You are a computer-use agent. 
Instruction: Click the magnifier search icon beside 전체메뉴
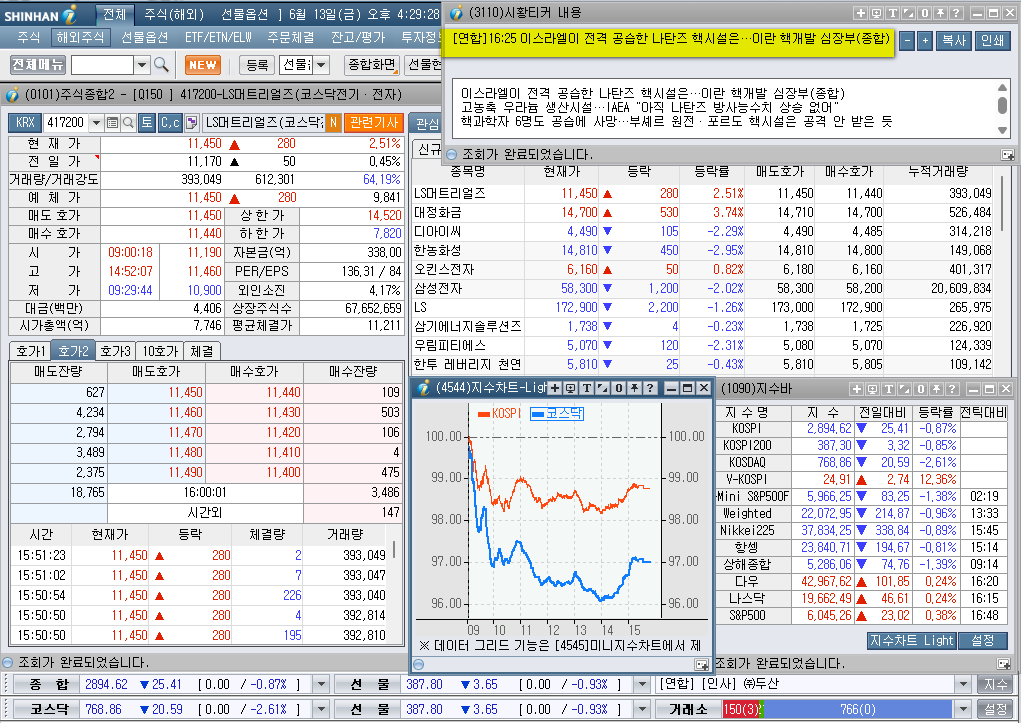pos(161,64)
